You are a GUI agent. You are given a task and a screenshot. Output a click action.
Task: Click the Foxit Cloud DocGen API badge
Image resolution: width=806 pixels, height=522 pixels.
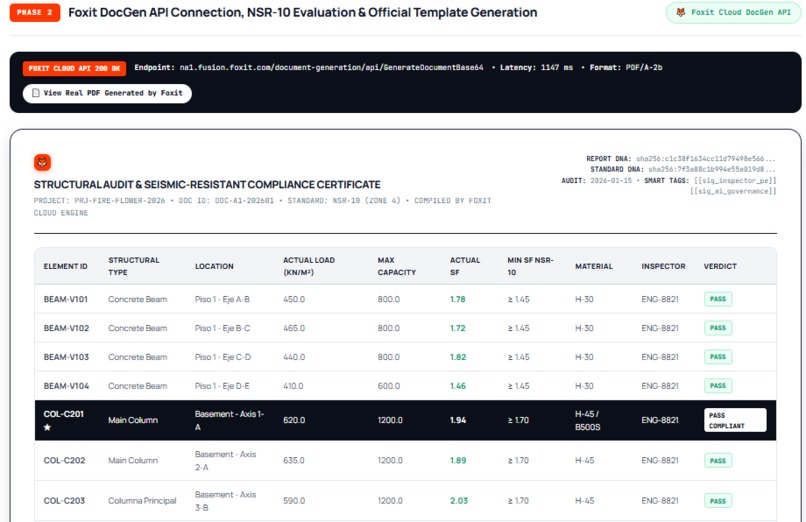pos(733,12)
